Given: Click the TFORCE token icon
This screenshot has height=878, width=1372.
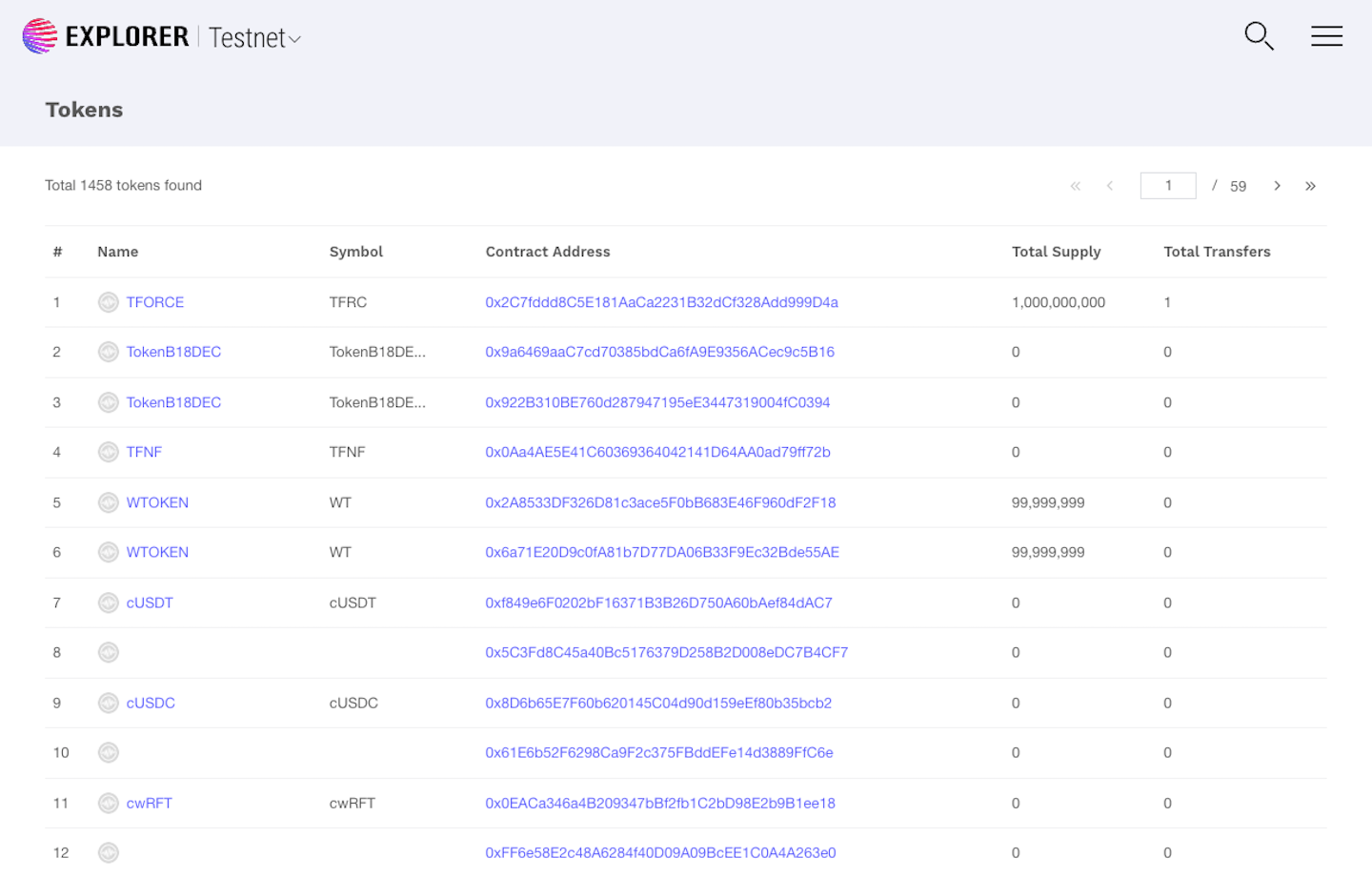Looking at the screenshot, I should [109, 302].
